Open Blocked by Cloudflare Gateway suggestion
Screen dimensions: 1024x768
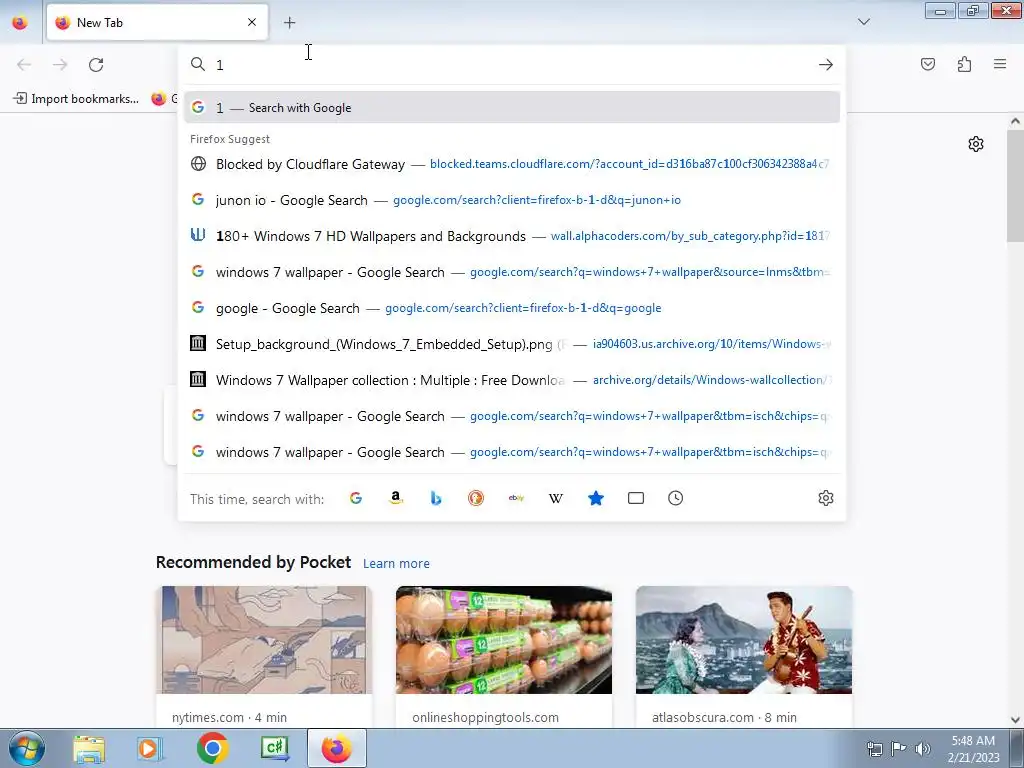click(512, 164)
